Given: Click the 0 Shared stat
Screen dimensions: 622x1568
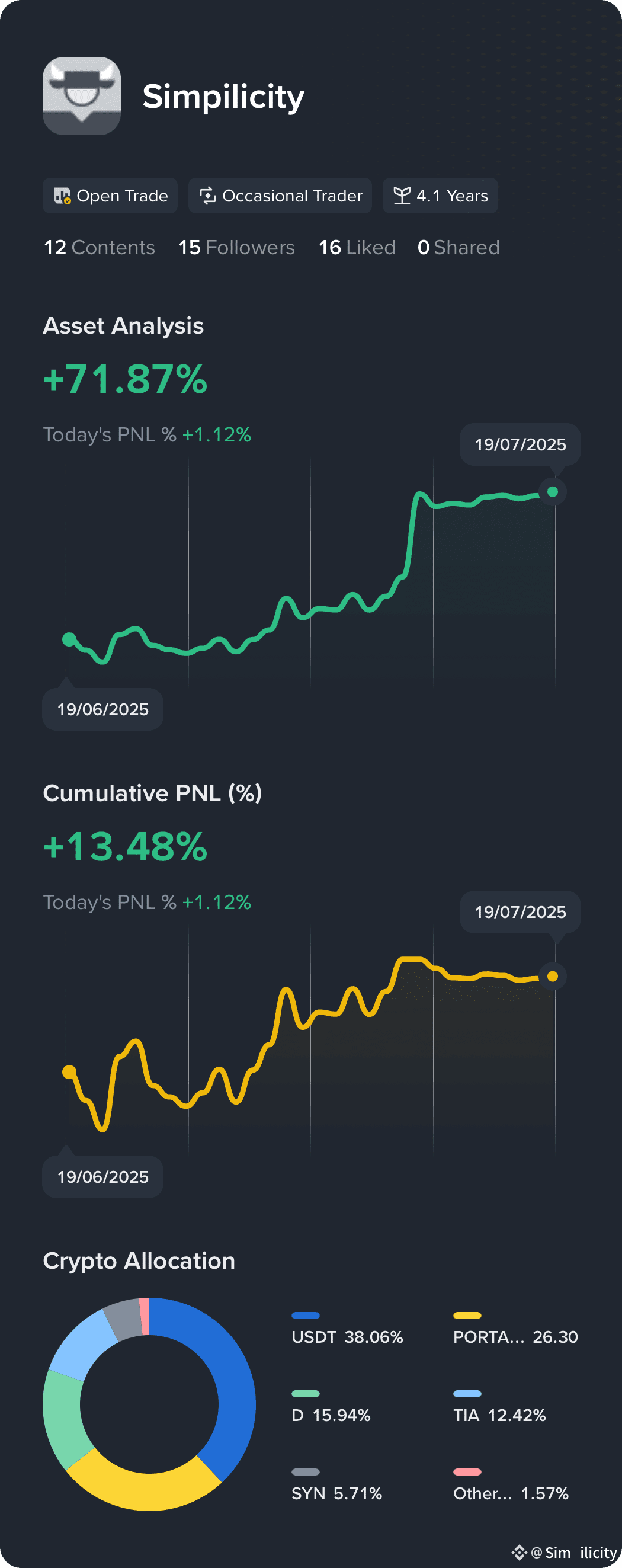Looking at the screenshot, I should tap(459, 248).
